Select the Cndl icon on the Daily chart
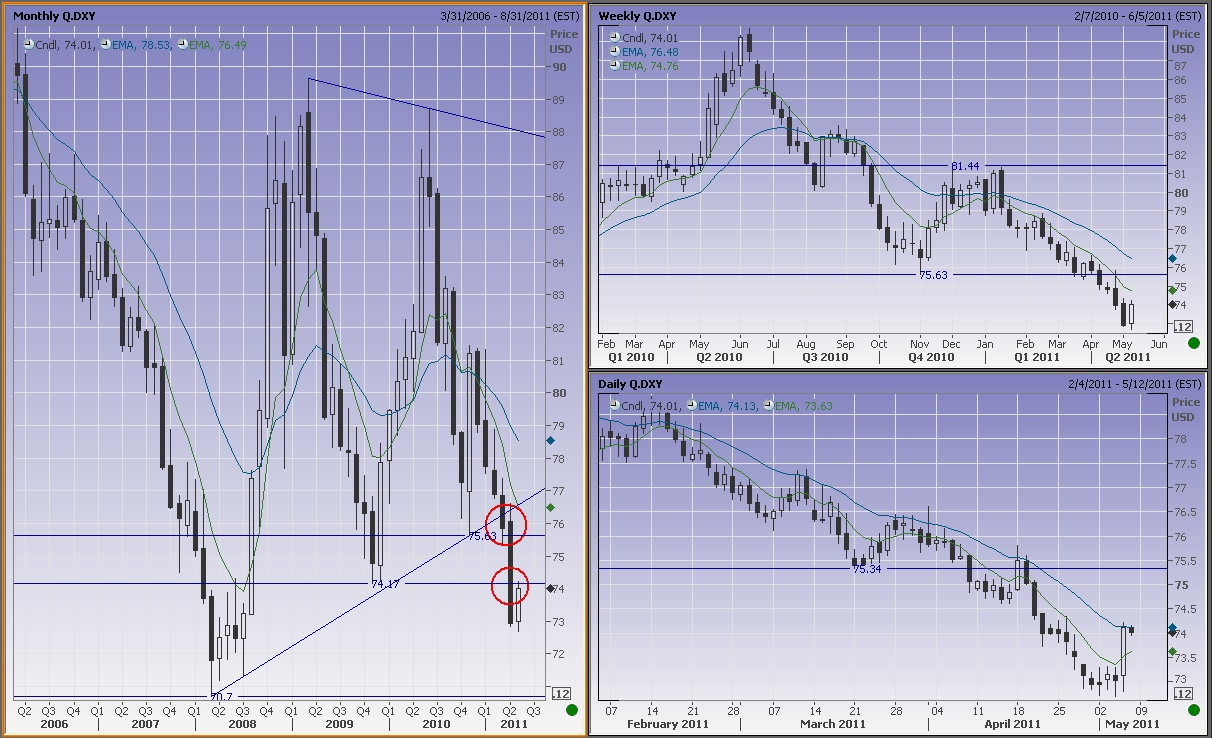Image resolution: width=1212 pixels, height=738 pixels. pos(614,405)
